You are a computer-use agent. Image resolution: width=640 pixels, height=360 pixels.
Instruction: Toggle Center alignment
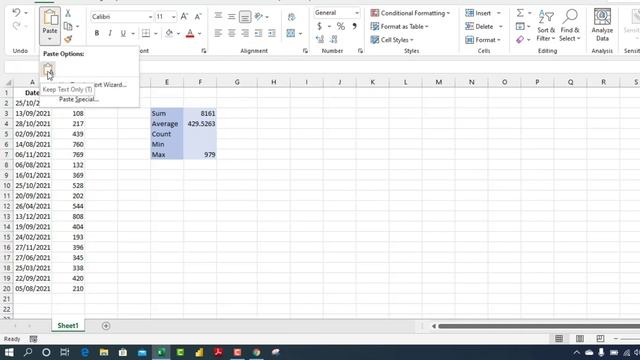pyautogui.click(x=231, y=33)
